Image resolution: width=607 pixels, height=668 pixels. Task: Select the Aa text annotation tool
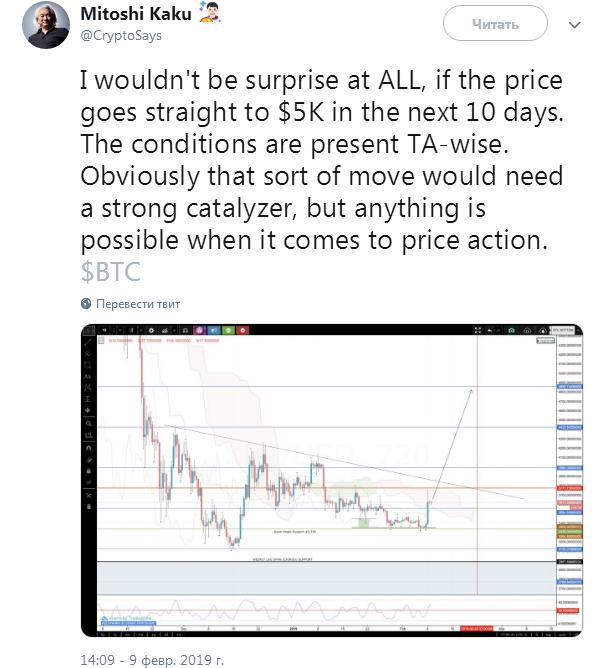pyautogui.click(x=87, y=377)
